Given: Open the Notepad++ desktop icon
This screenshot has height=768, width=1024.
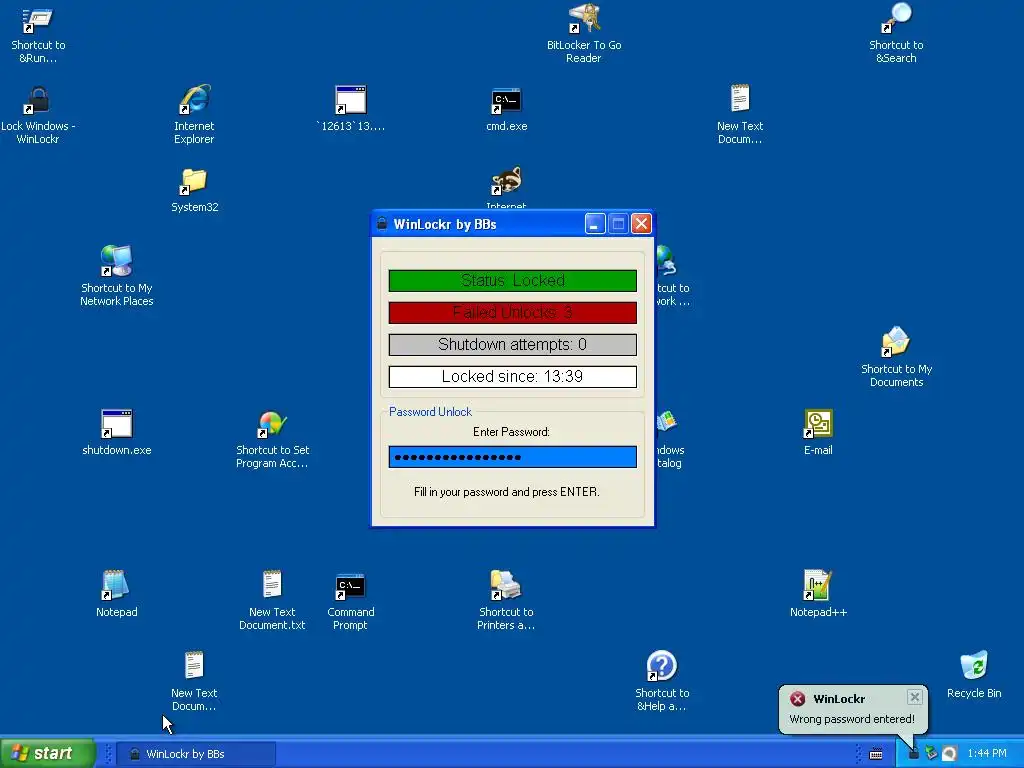Looking at the screenshot, I should coord(818,594).
